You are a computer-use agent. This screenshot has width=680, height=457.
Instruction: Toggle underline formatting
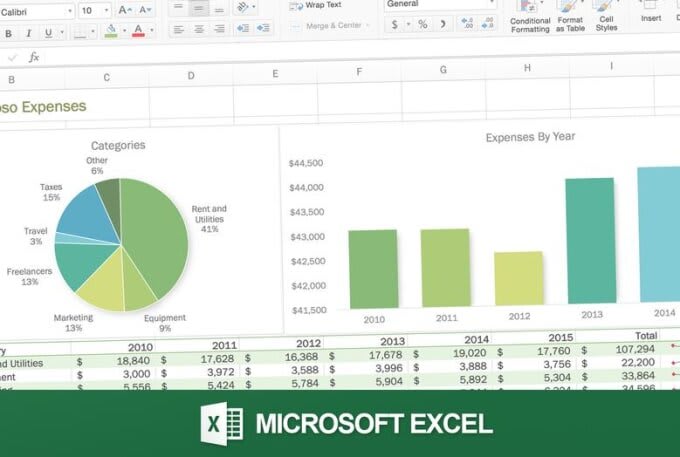(48, 33)
